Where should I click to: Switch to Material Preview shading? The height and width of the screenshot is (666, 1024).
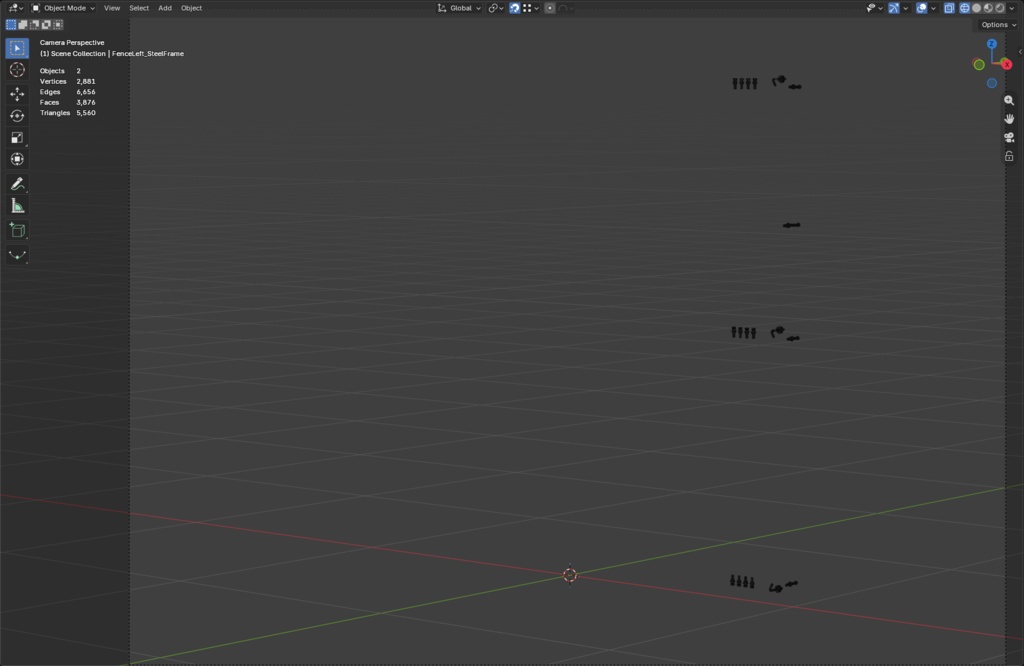tap(988, 8)
